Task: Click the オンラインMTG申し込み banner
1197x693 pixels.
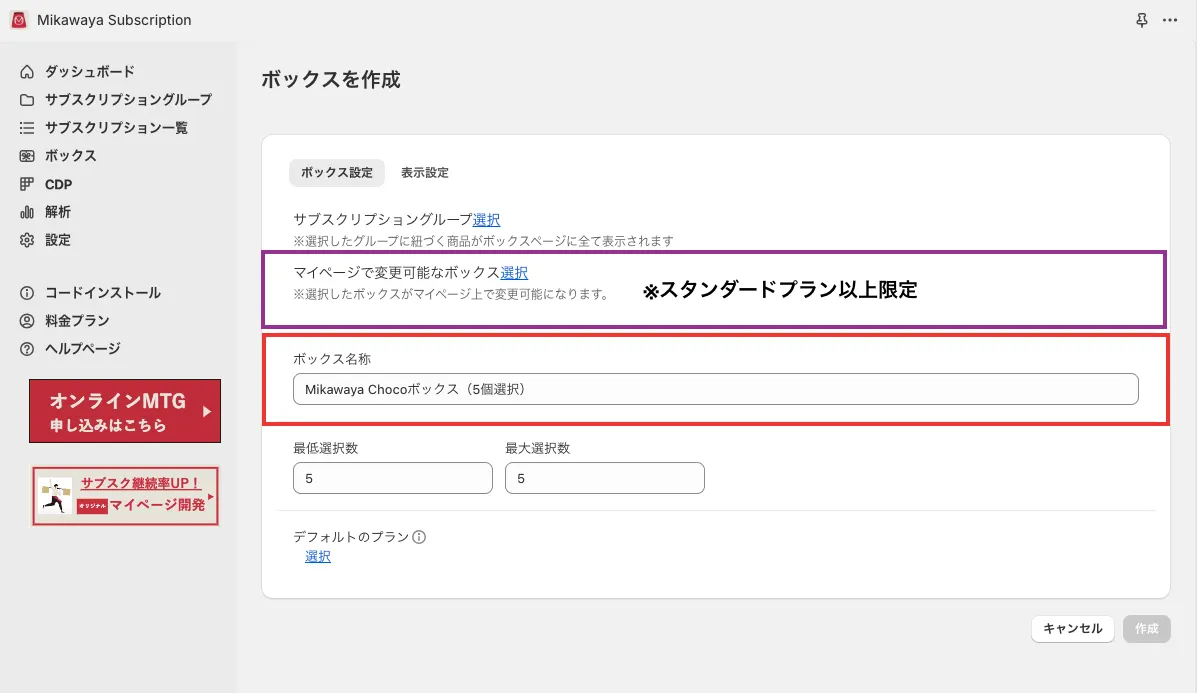Action: (x=125, y=411)
